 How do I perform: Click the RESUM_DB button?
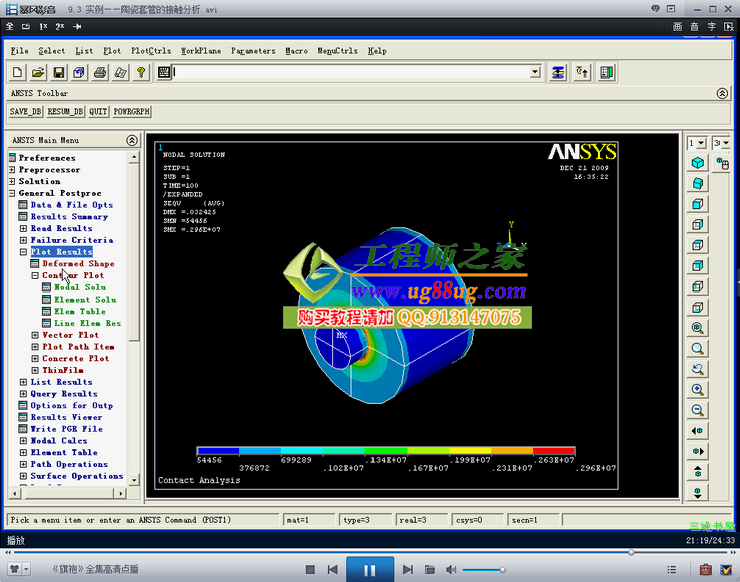coord(65,112)
